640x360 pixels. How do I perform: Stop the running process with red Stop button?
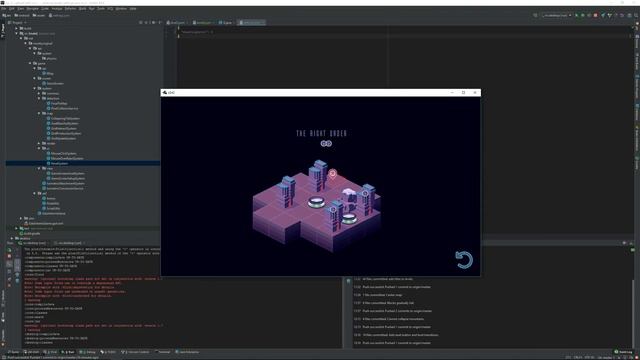tap(595, 16)
